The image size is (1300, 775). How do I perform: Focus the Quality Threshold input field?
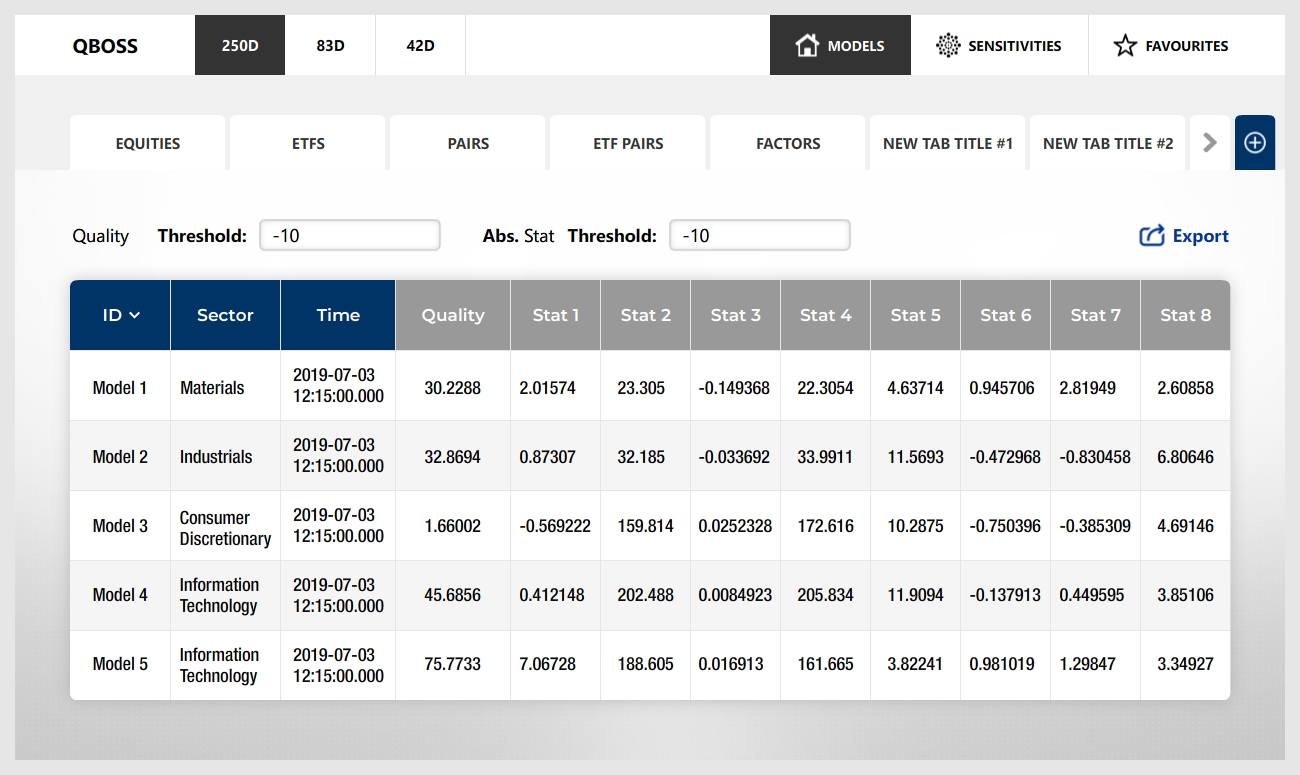(x=350, y=236)
